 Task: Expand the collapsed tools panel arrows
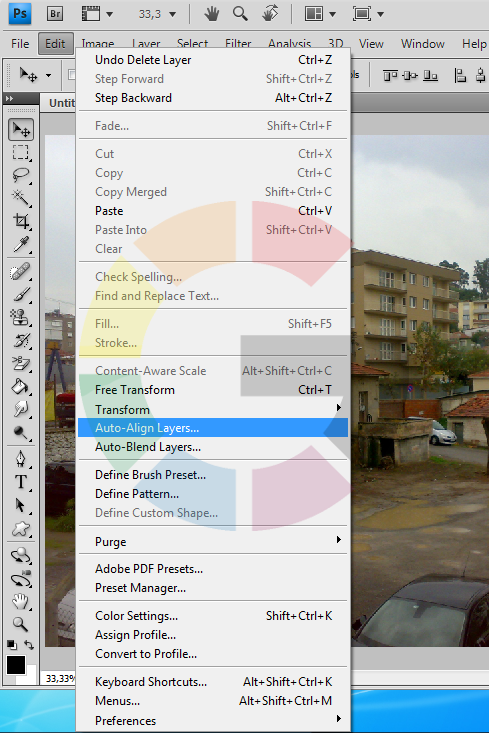(x=9, y=99)
